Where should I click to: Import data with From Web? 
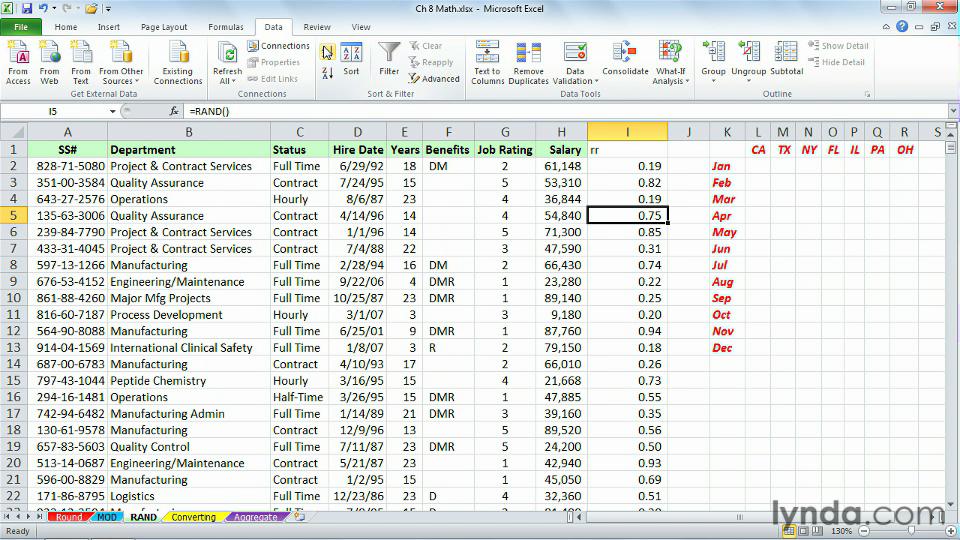49,62
